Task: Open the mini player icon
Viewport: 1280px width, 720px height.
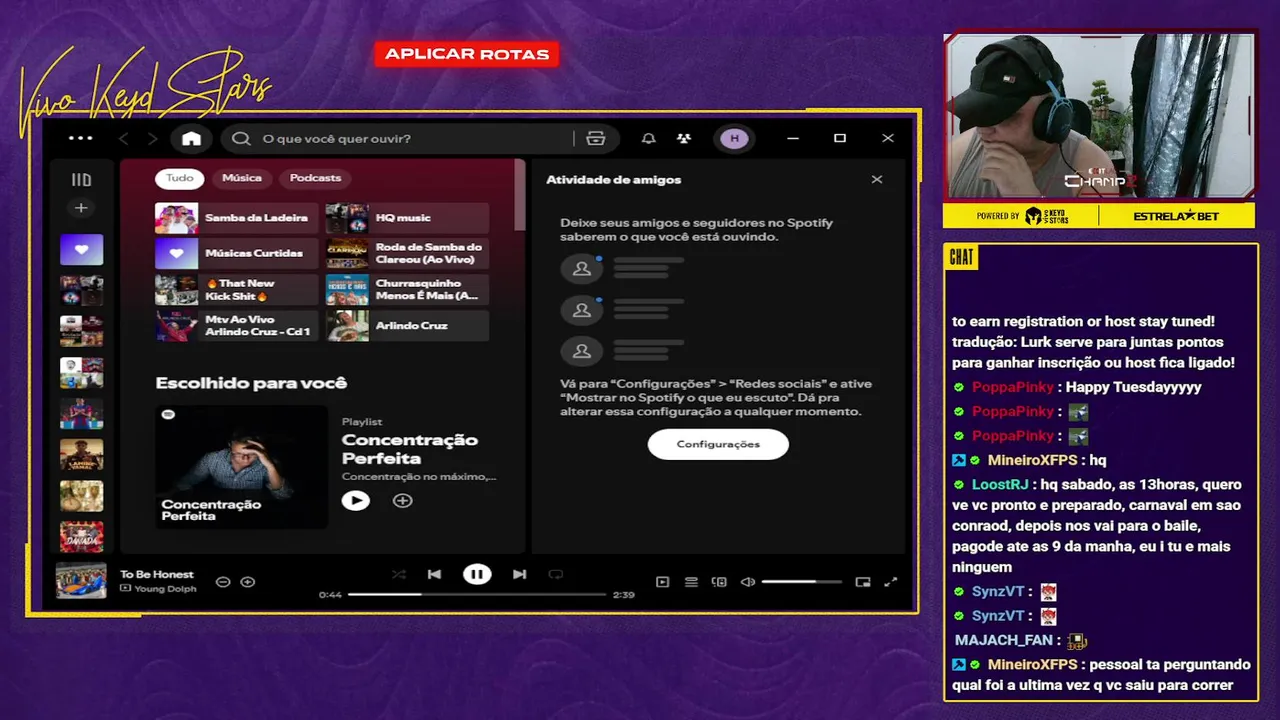Action: tap(863, 582)
